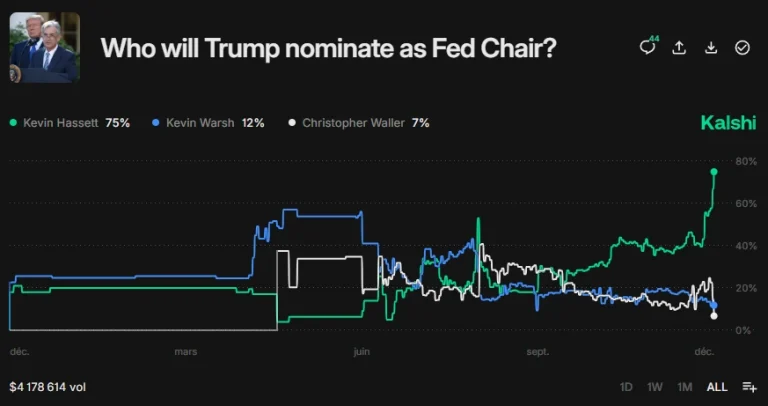Viewport: 768px width, 406px height.
Task: Click the share upload icon
Action: (x=680, y=47)
